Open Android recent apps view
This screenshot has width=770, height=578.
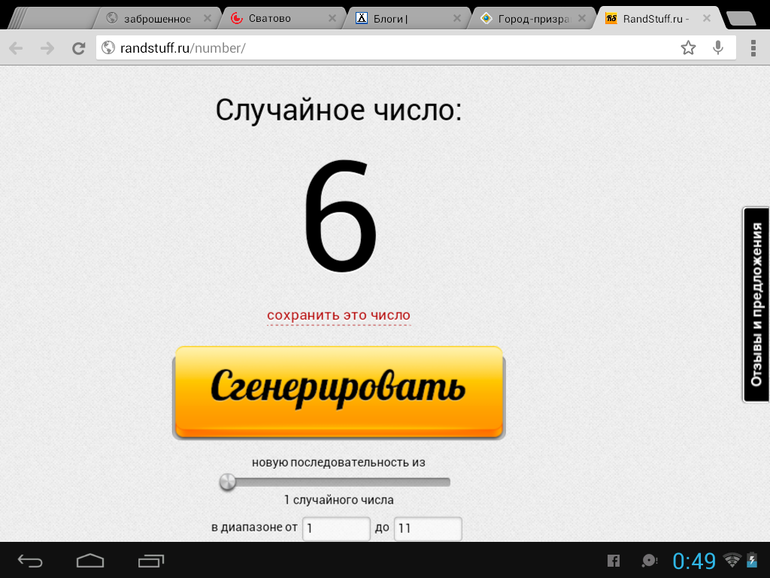pyautogui.click(x=151, y=561)
